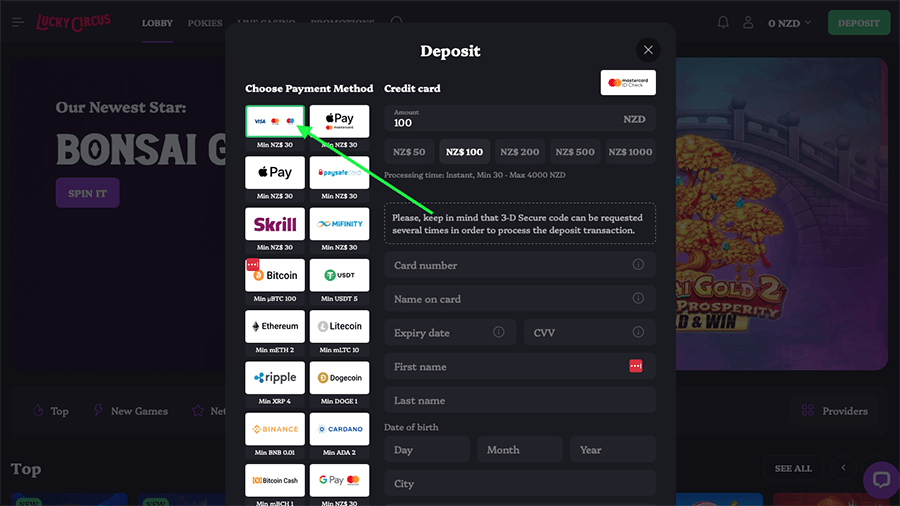Select the Top games category

coord(51,411)
